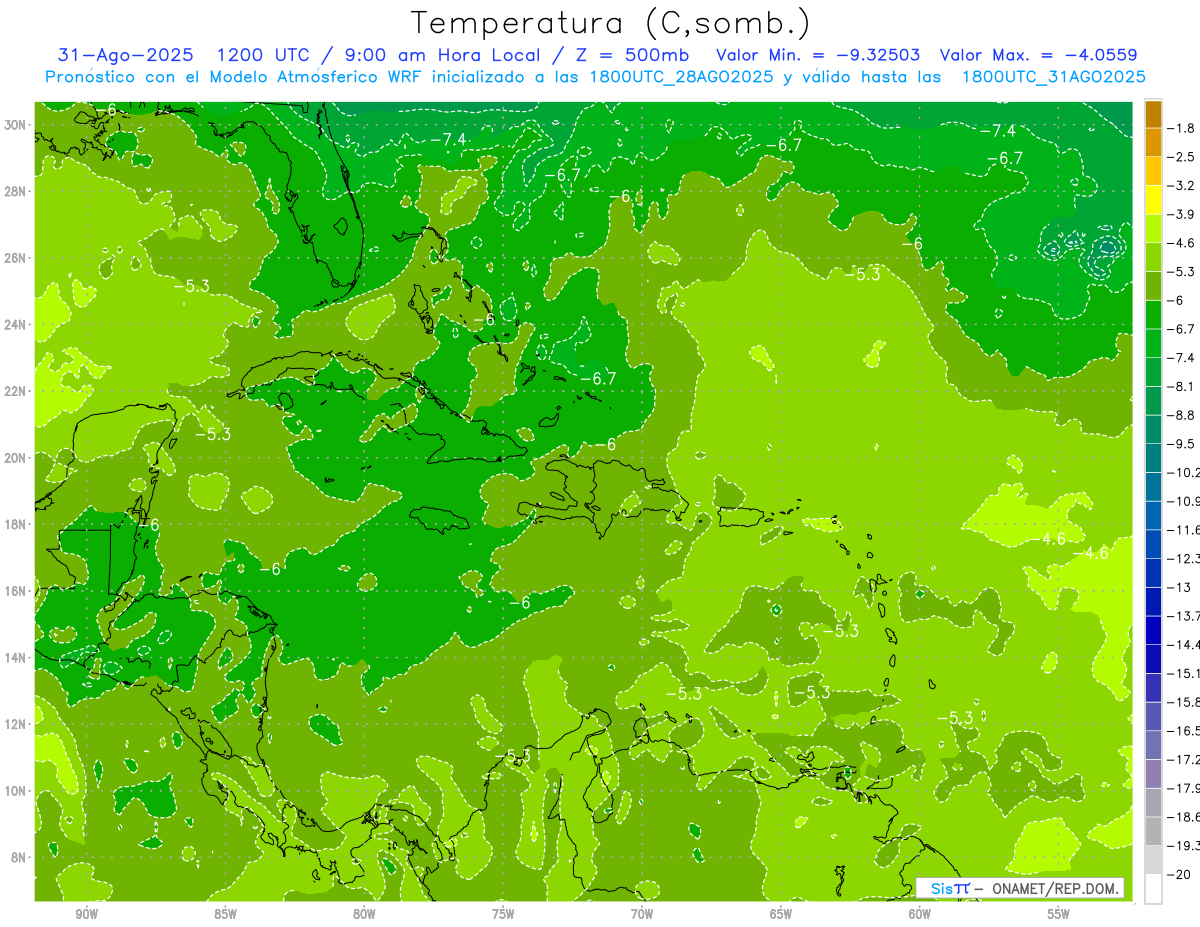Pick the yellow colorbar swatch between -3.2 and -3.9

click(x=1153, y=200)
